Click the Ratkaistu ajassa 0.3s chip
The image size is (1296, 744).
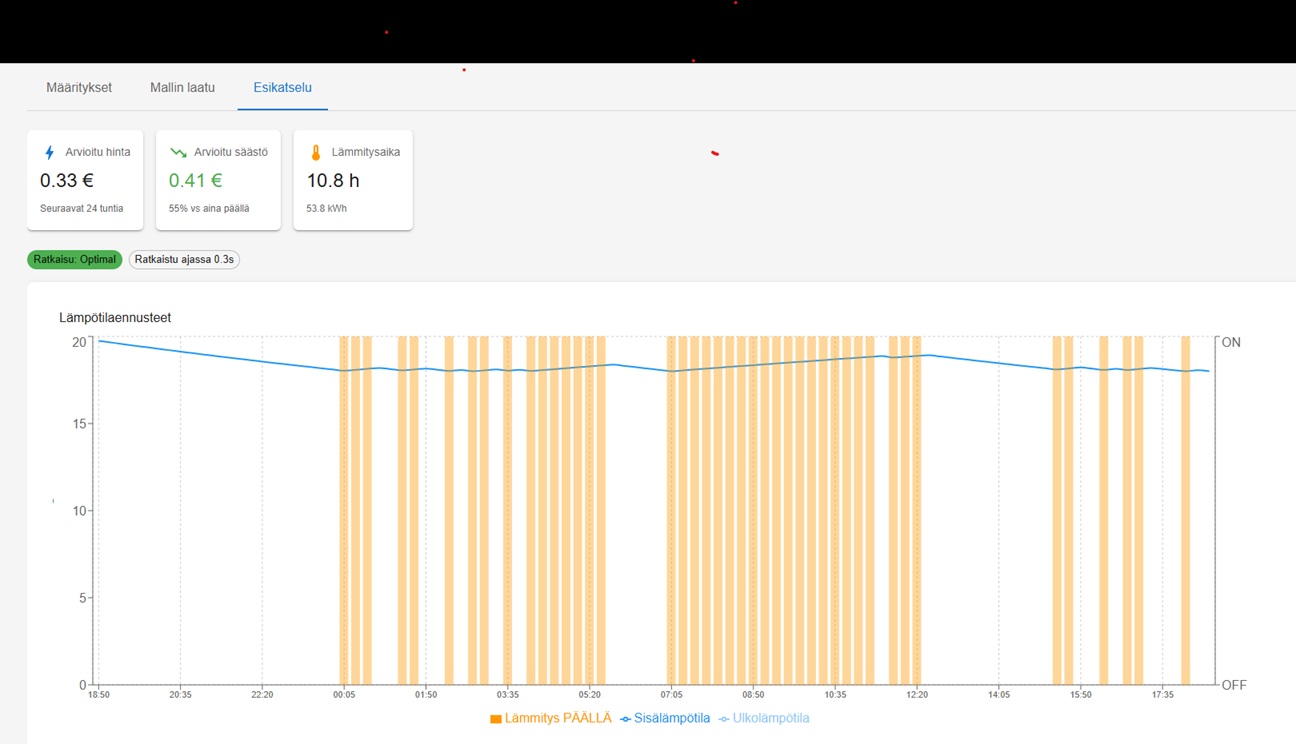tap(184, 260)
